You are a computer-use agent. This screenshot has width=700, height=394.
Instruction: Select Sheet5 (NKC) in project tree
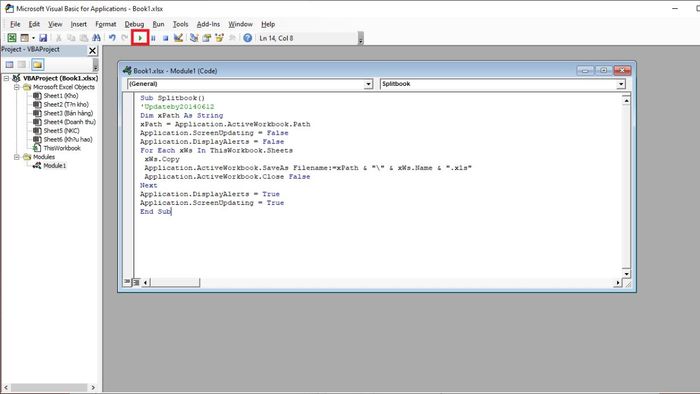click(x=61, y=131)
